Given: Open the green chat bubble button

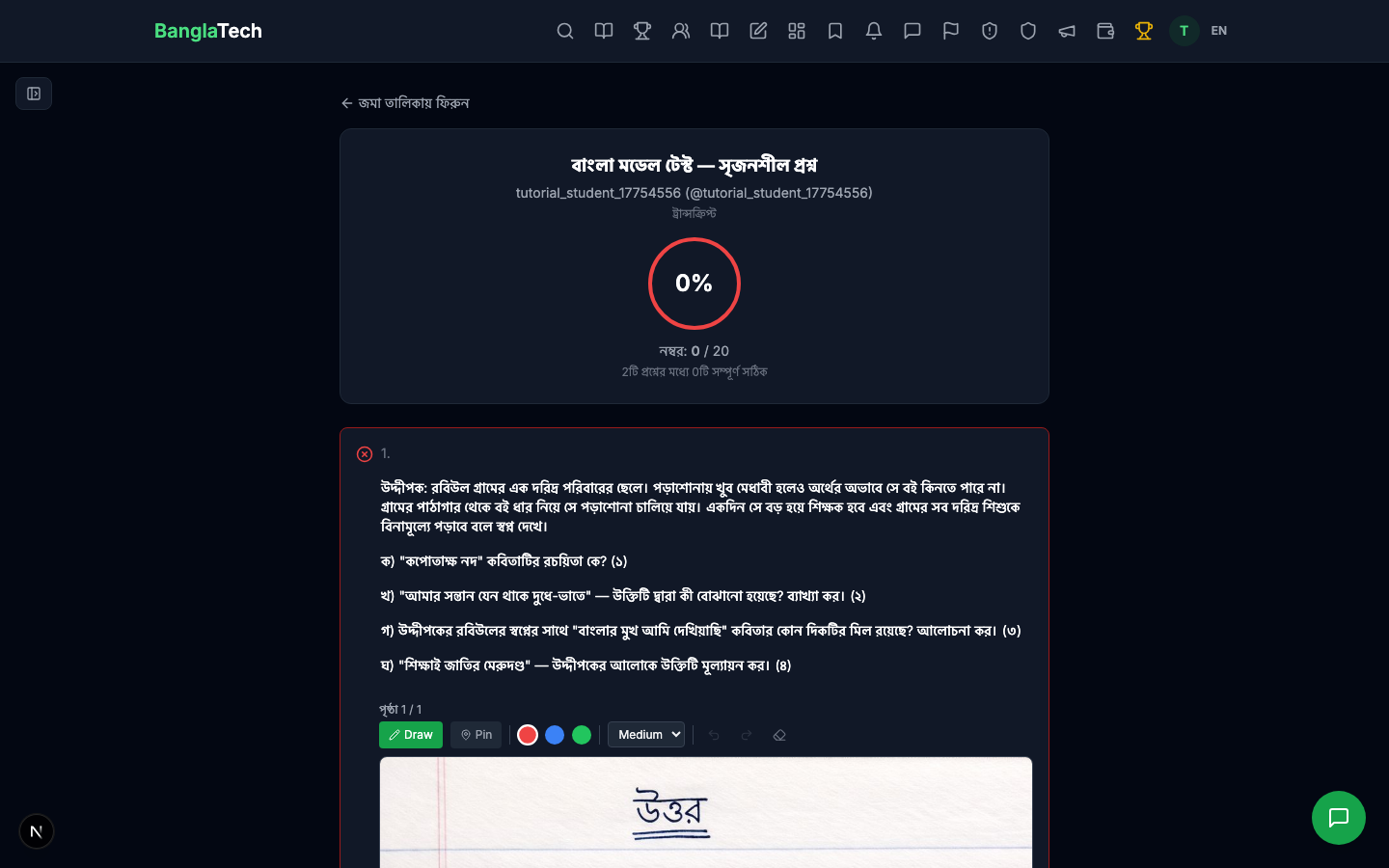Looking at the screenshot, I should tap(1339, 818).
